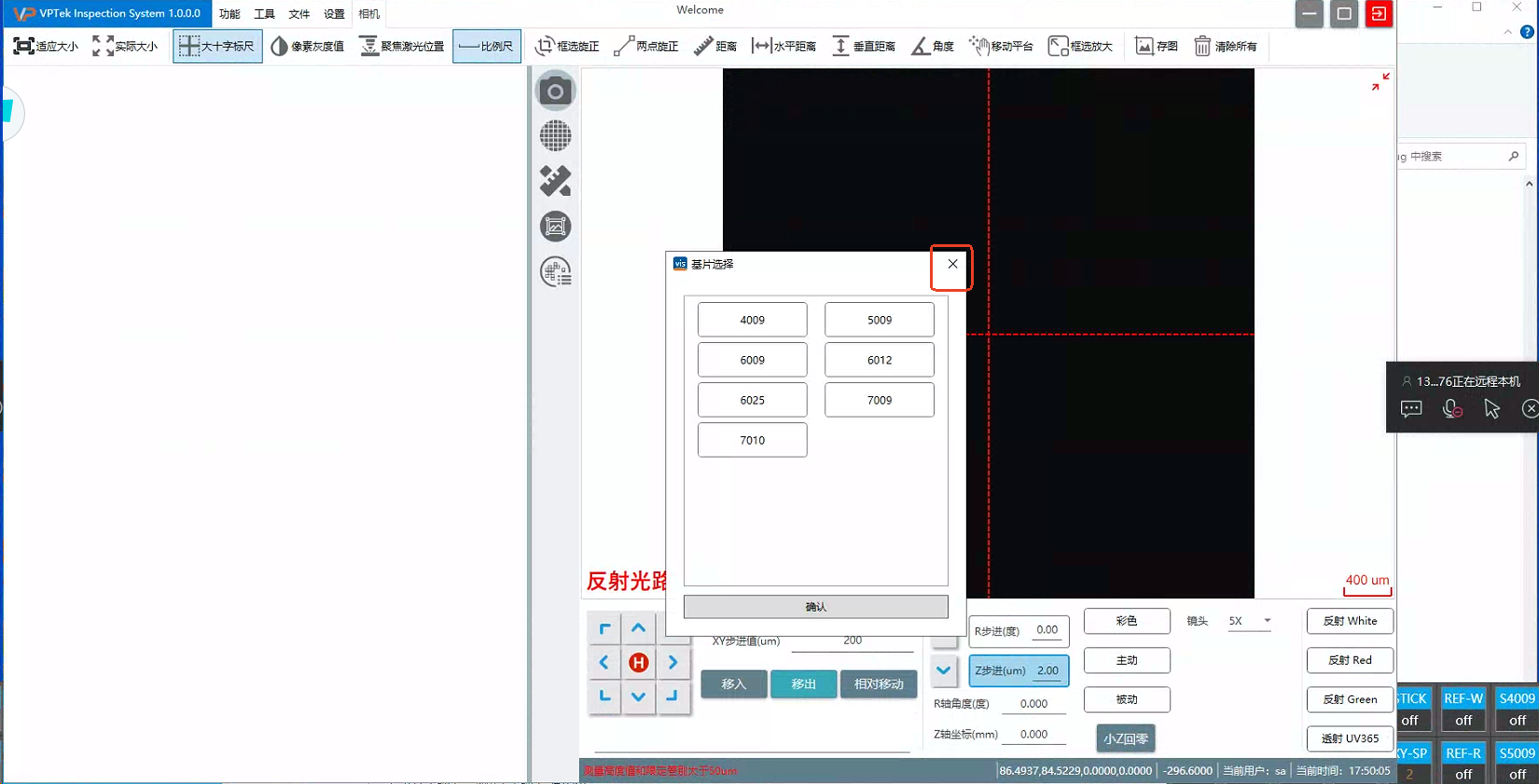The image size is (1539, 784).
Task: Expand the 镜头 5X lens dropdown
Action: point(1267,621)
